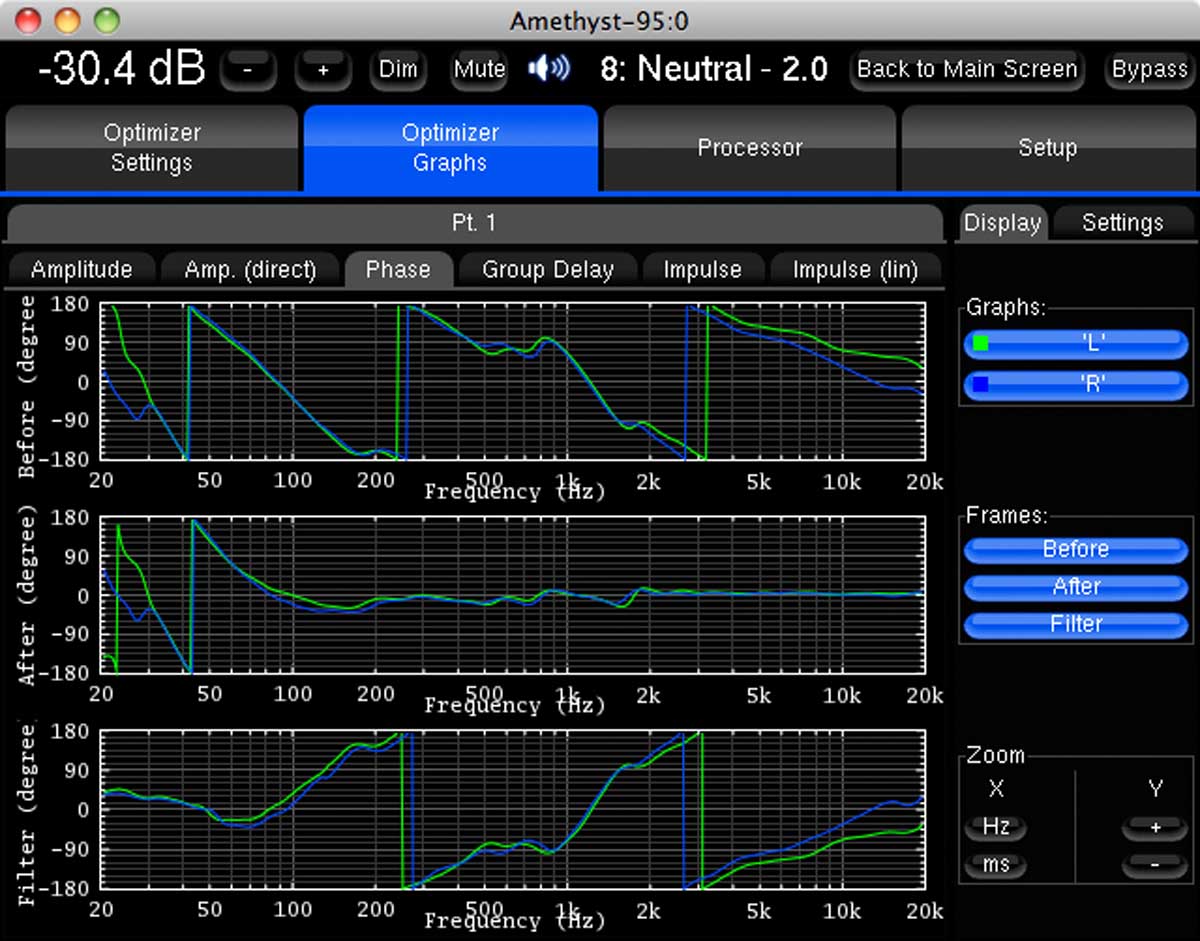Switch to the Processor tab
Screen dimensions: 1200x941
tap(749, 148)
